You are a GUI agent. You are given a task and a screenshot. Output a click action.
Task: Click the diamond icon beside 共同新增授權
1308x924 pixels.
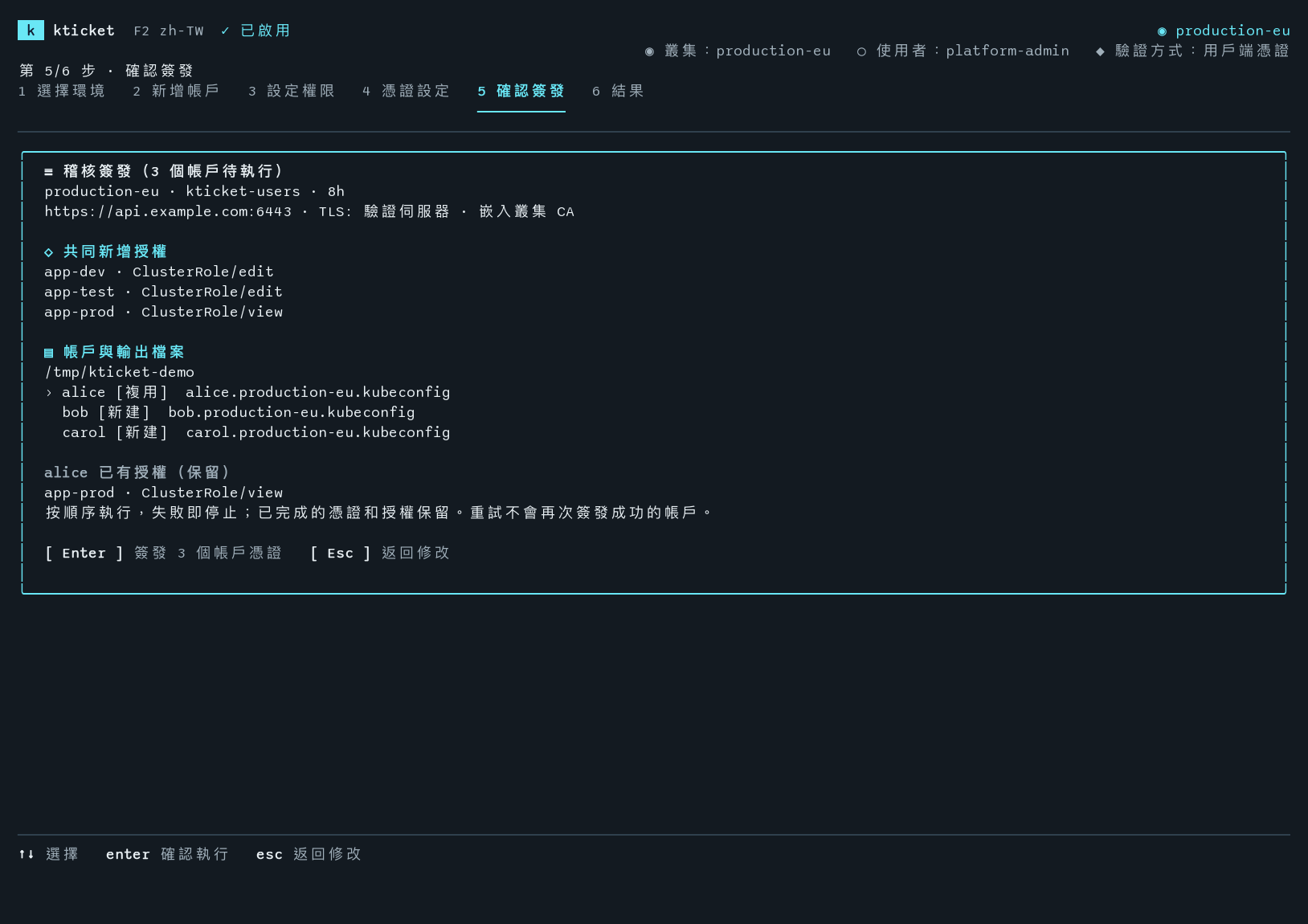pos(48,252)
